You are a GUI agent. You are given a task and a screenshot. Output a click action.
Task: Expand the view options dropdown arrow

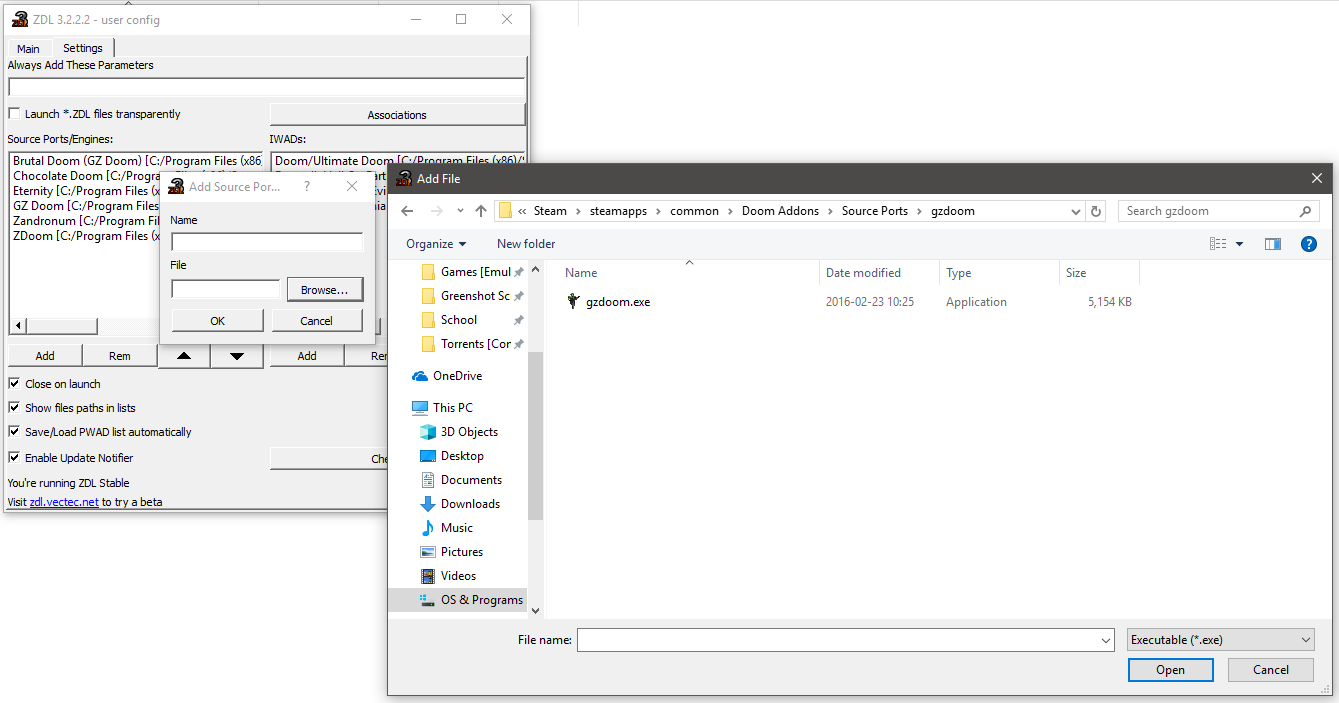click(1240, 244)
